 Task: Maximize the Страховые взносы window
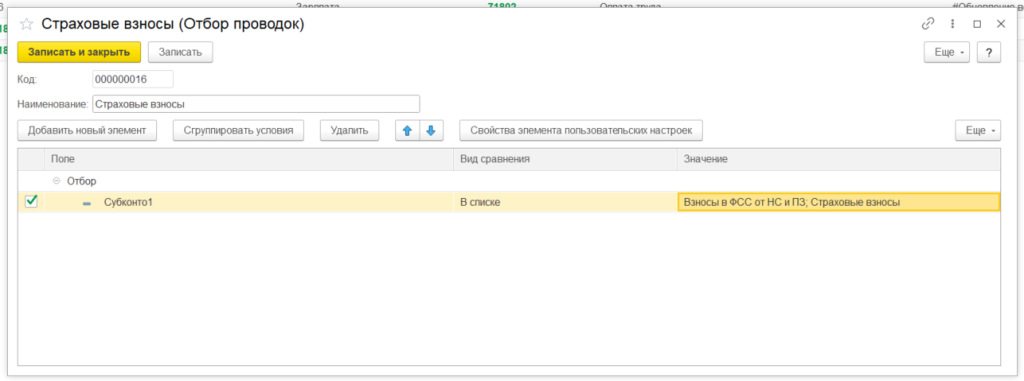coord(977,24)
